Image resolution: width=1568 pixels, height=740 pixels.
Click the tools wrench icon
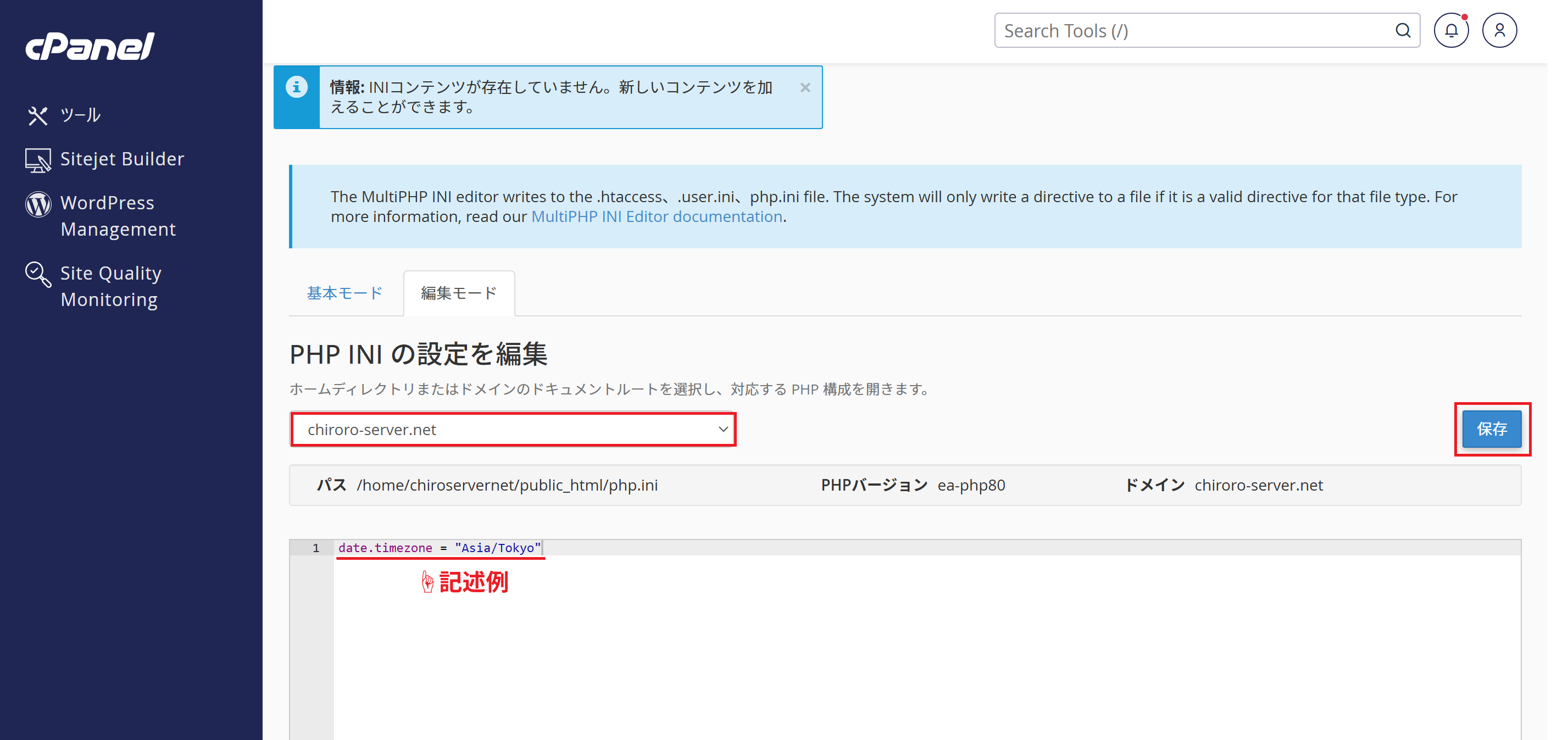[37, 115]
